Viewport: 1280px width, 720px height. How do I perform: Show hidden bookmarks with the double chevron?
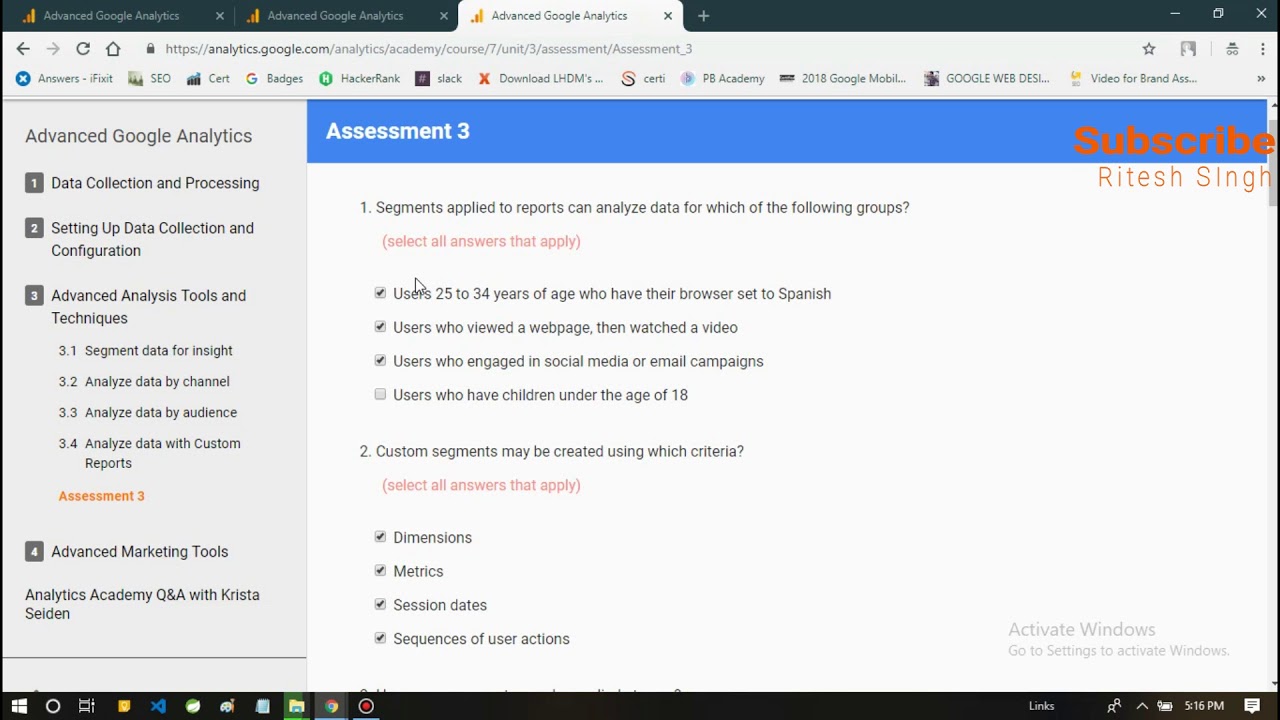pyautogui.click(x=1261, y=78)
